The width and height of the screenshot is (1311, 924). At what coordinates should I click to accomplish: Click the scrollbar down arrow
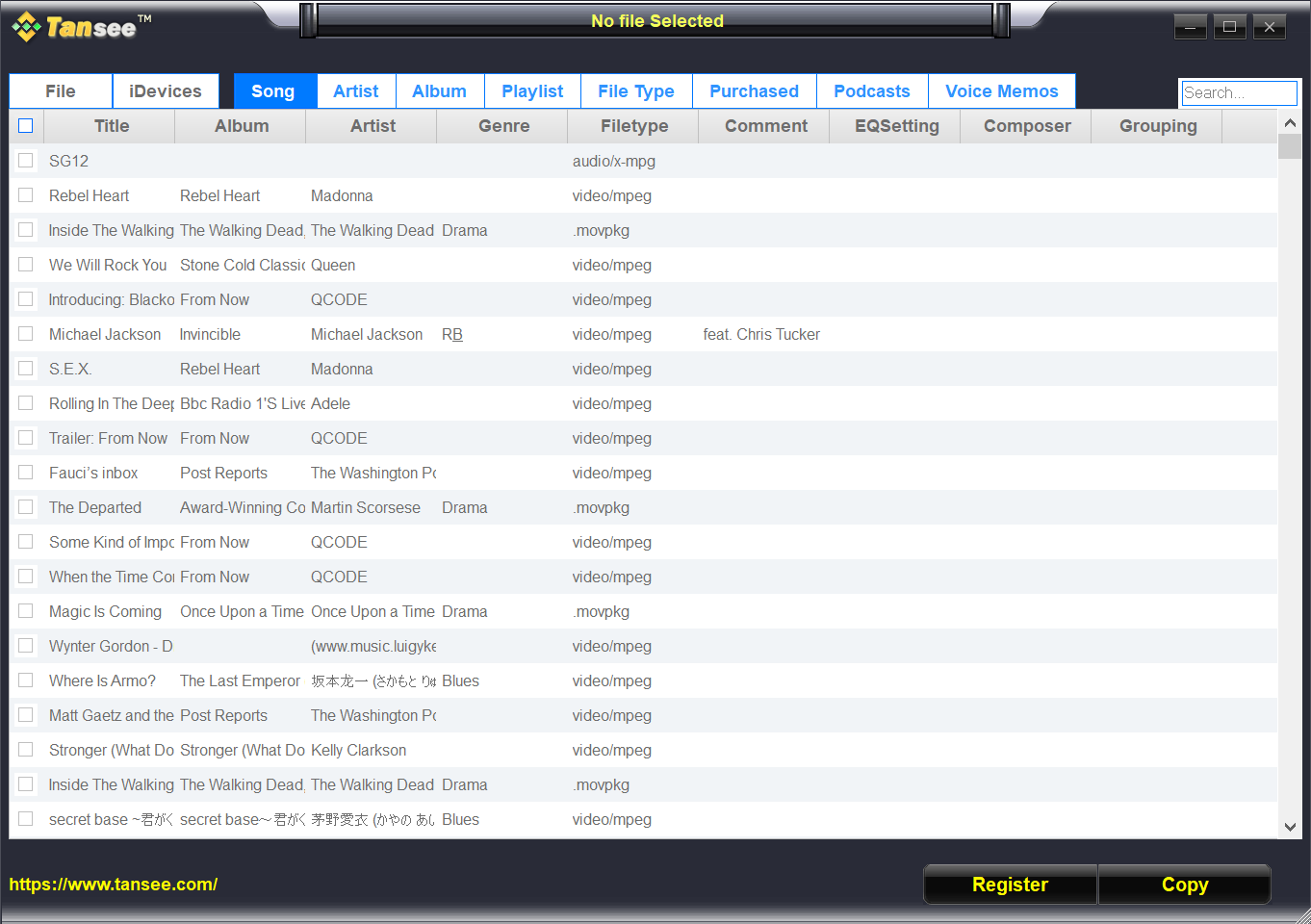pos(1290,827)
